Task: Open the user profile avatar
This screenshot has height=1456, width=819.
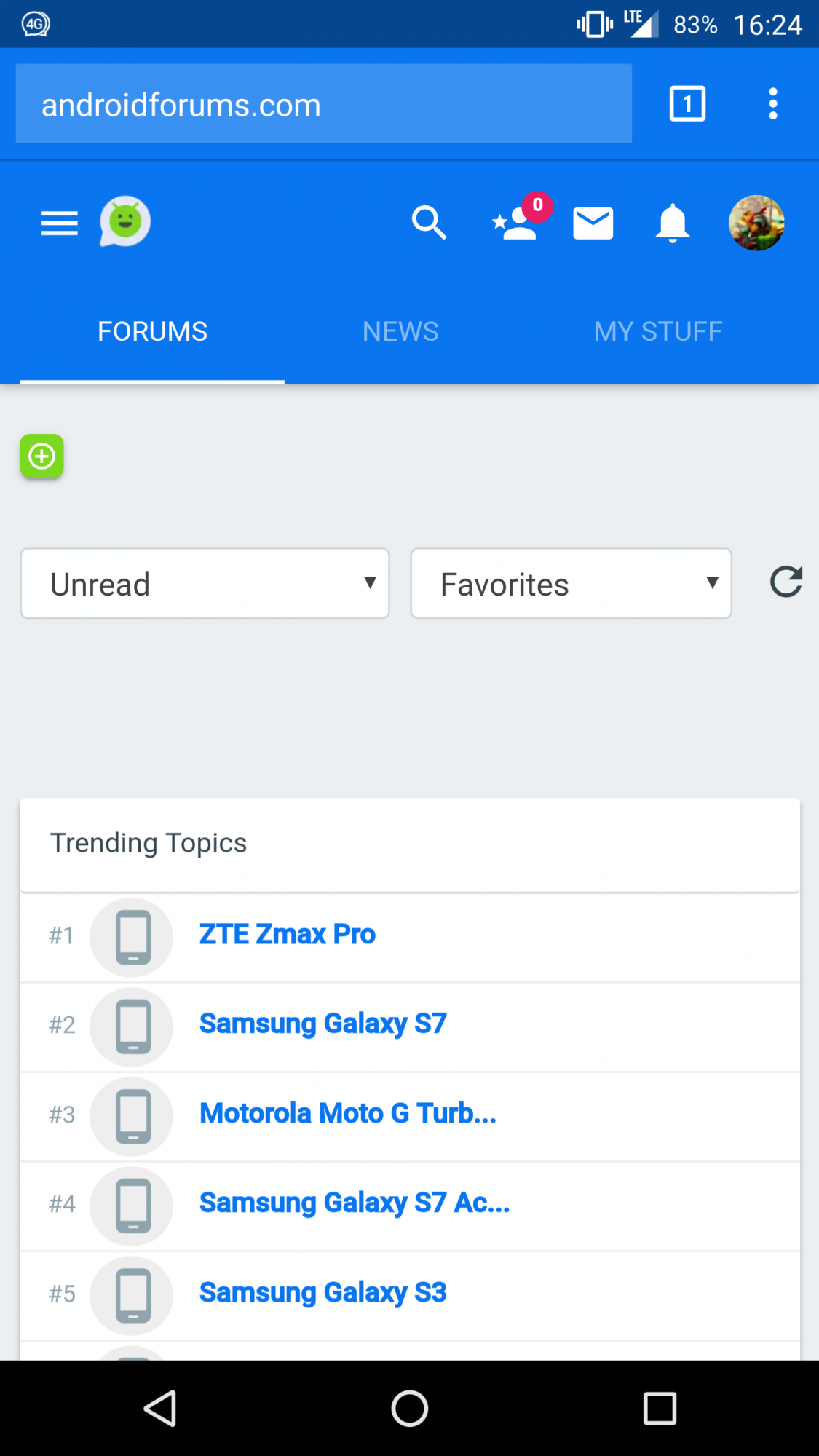Action: pos(756,223)
